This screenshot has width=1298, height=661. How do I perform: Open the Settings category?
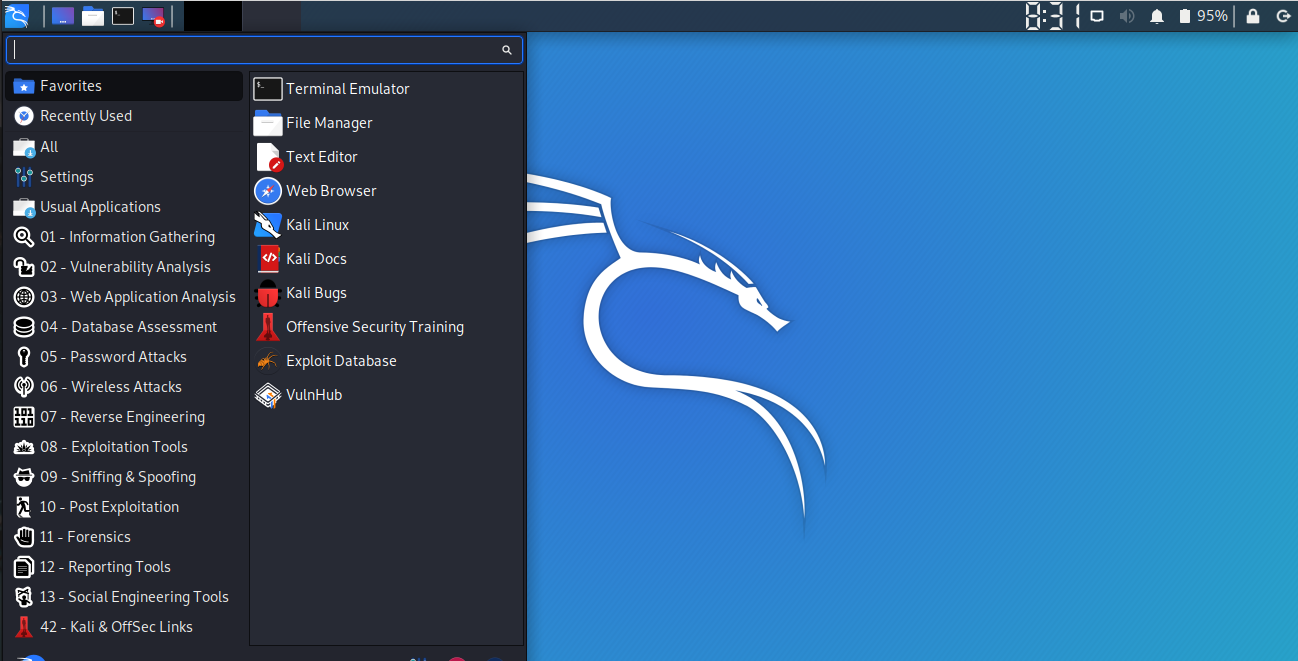coord(125,177)
